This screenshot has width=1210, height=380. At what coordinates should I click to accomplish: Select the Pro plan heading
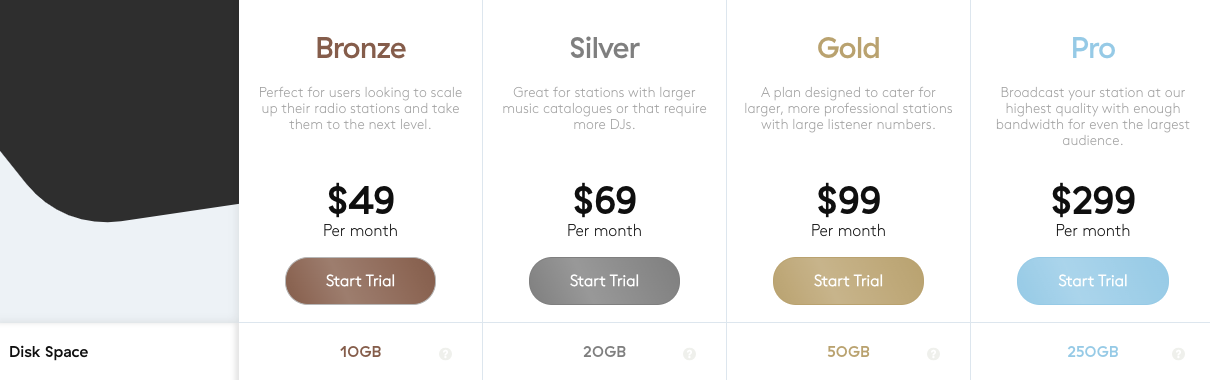tap(1093, 48)
